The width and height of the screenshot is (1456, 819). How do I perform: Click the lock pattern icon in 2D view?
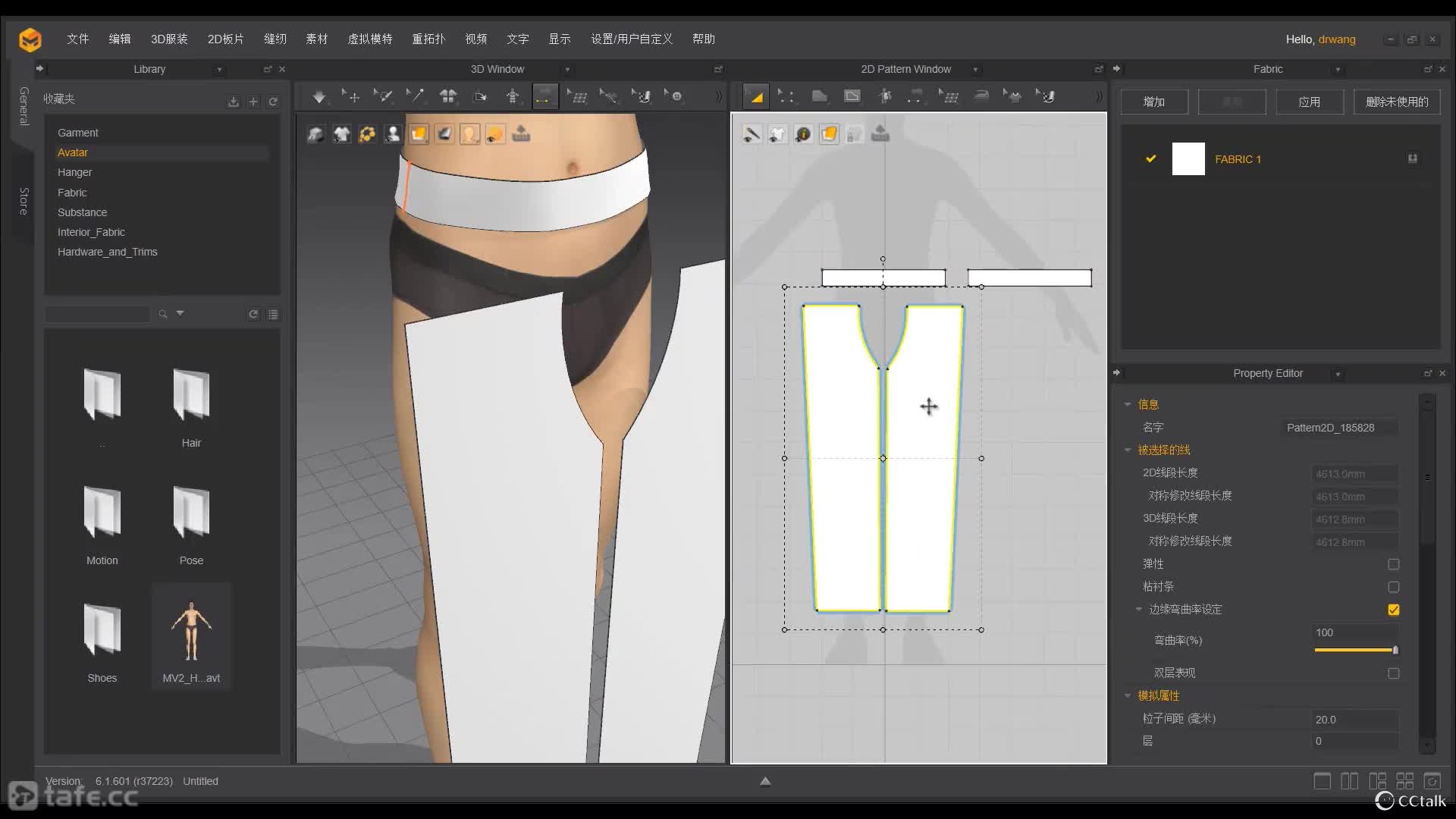coord(855,134)
